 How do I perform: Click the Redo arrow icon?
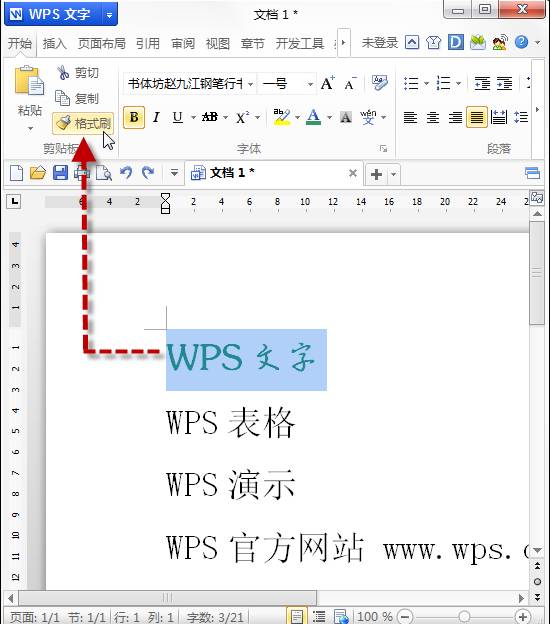148,173
